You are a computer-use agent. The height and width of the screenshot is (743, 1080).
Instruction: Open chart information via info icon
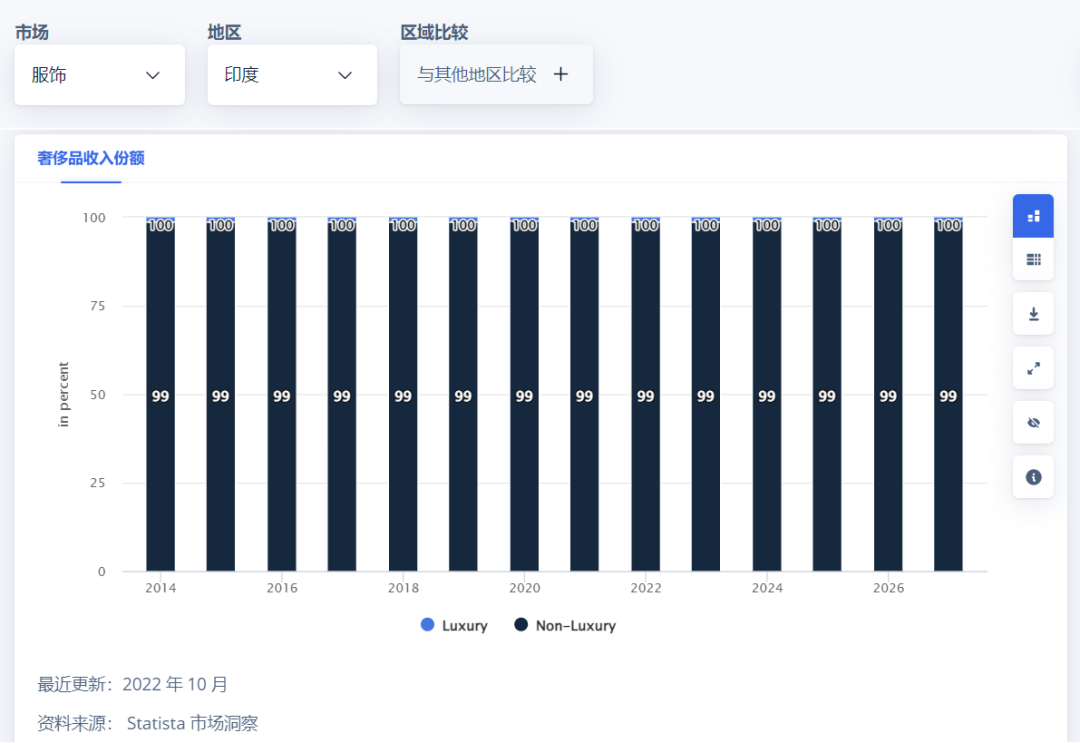coord(1032,477)
